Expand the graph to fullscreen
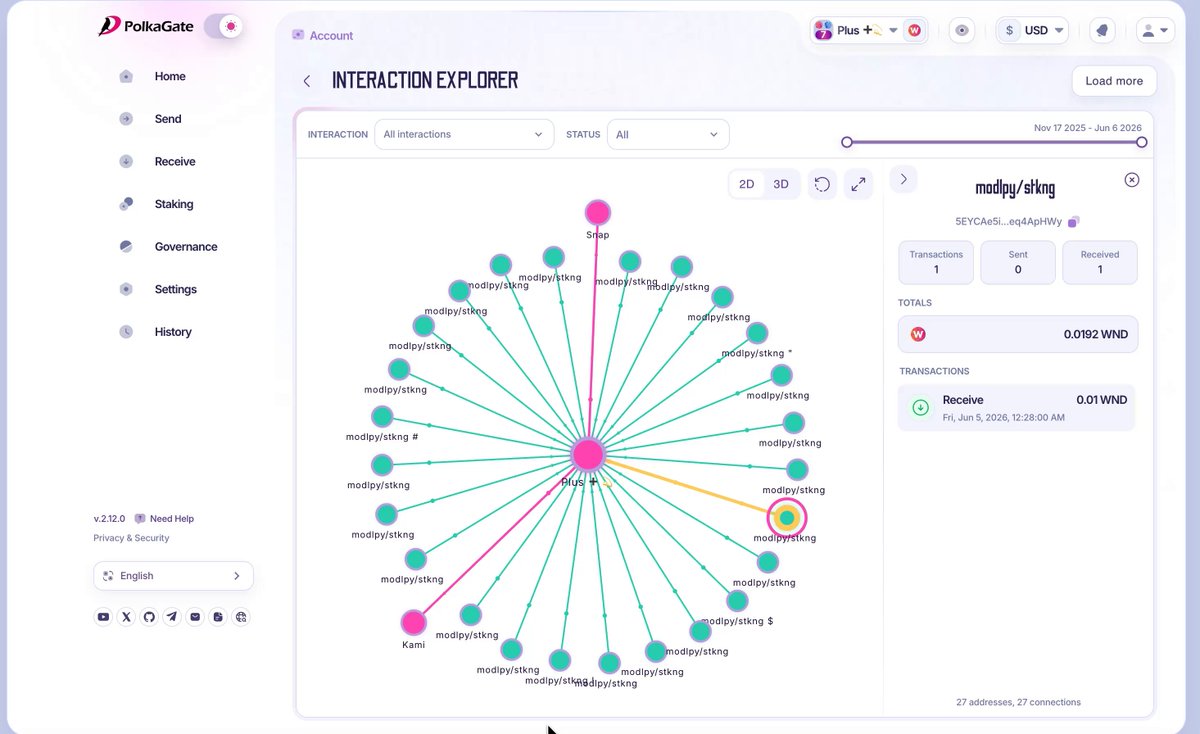Viewport: 1200px width, 734px height. [x=858, y=184]
